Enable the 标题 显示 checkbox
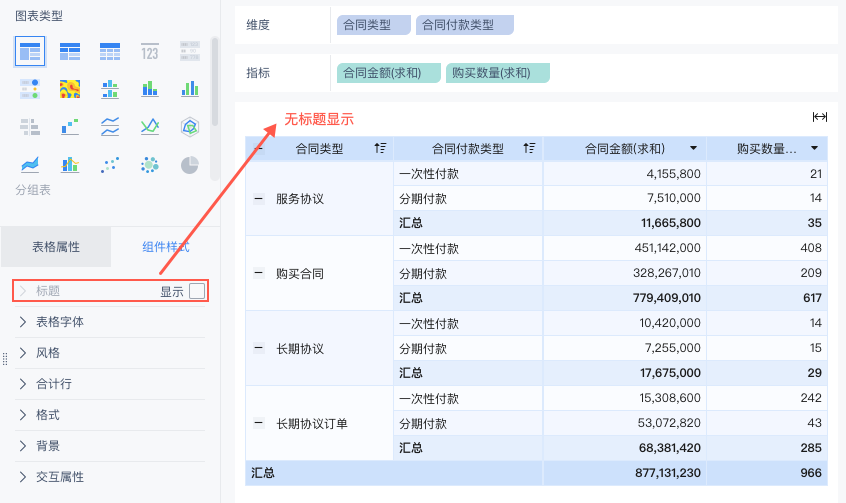846x503 pixels. pyautogui.click(x=197, y=291)
